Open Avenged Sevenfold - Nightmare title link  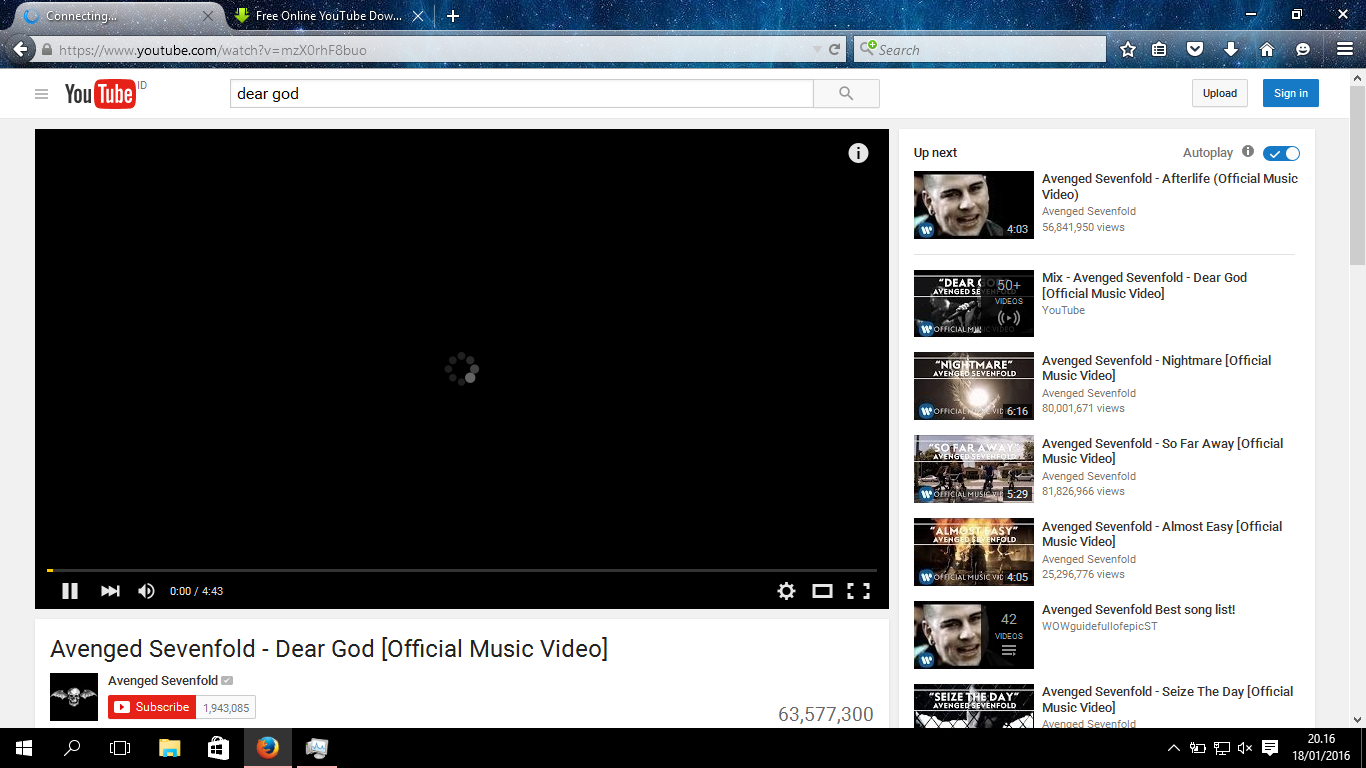(x=1157, y=368)
